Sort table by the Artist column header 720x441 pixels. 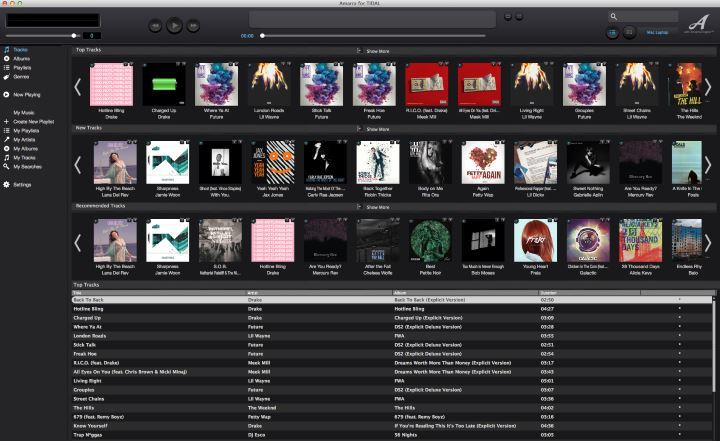tap(319, 293)
